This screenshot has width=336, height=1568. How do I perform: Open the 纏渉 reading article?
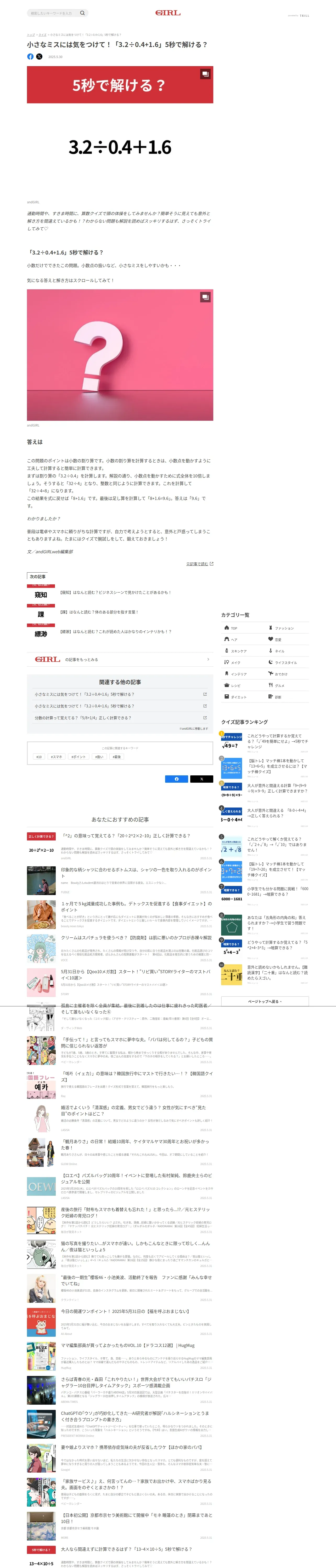tap(120, 632)
